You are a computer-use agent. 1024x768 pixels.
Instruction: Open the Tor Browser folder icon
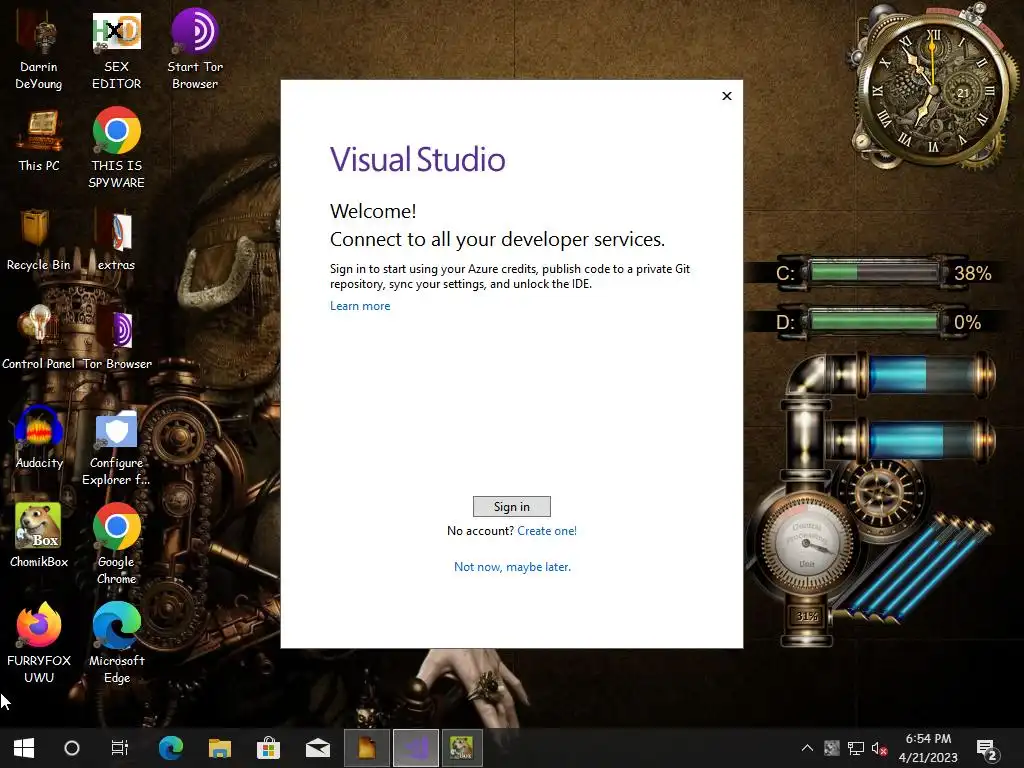tap(117, 340)
